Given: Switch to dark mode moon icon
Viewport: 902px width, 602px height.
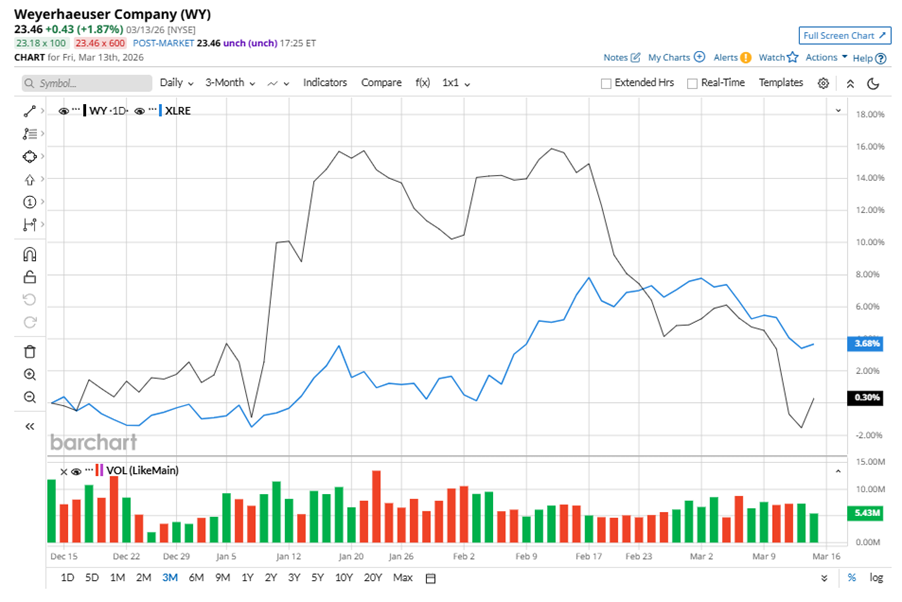Looking at the screenshot, I should click(x=873, y=83).
